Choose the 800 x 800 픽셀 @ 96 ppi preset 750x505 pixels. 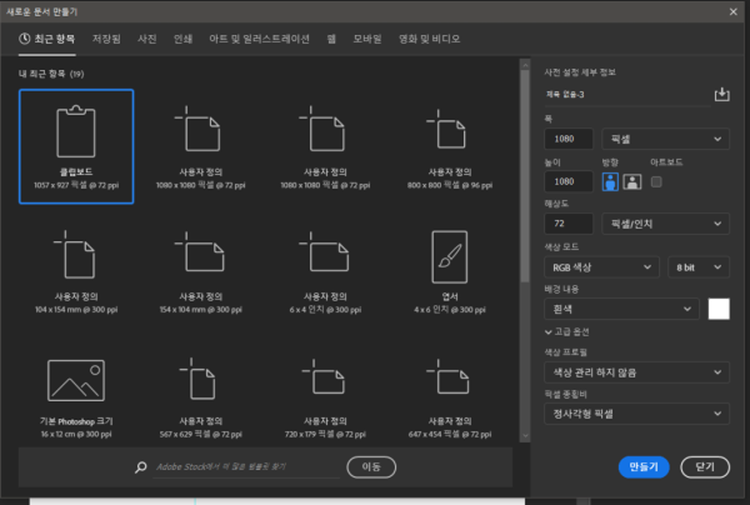450,146
